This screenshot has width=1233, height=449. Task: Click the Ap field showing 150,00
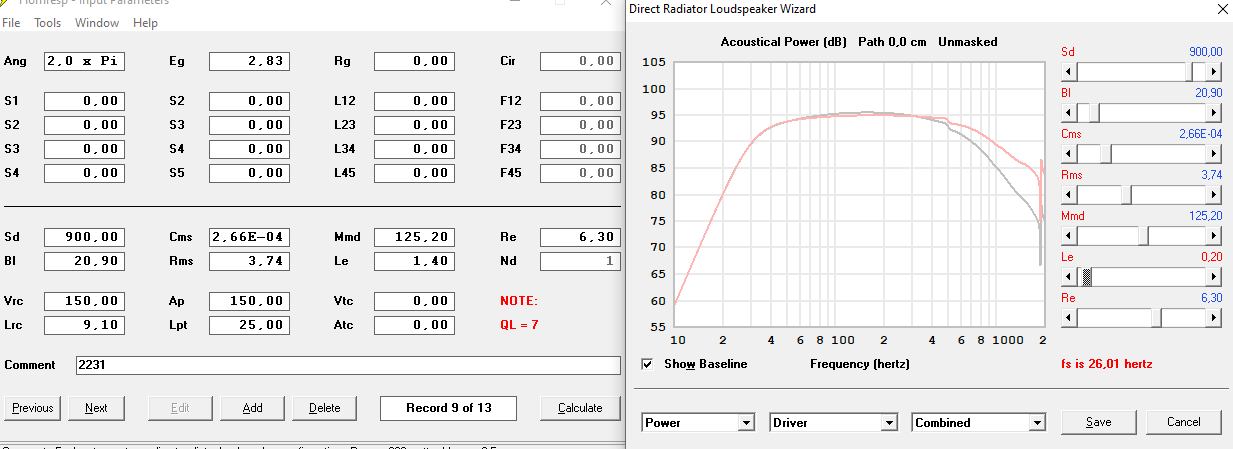pos(249,301)
